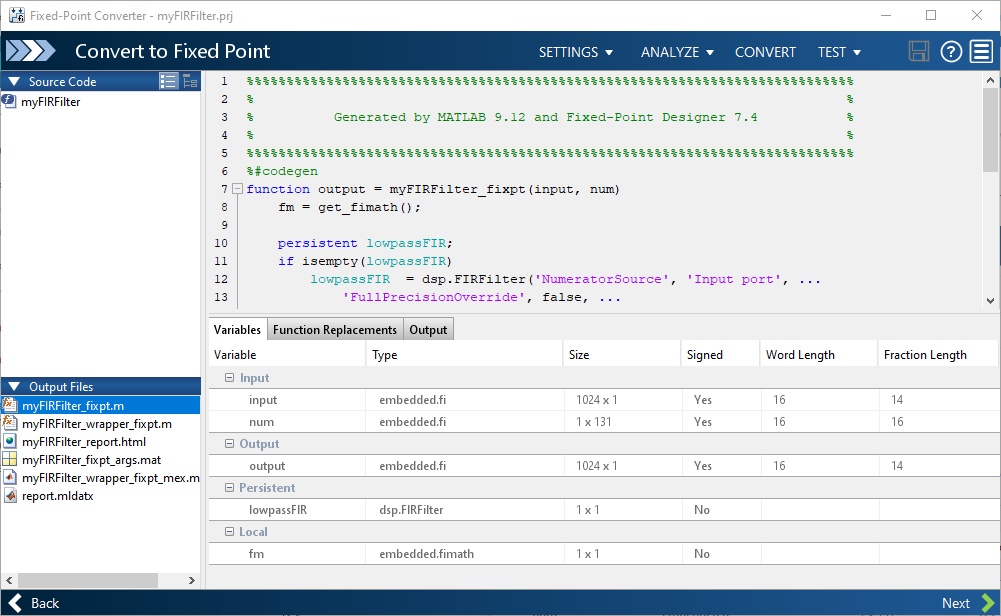Click the CONVERT button
The width and height of the screenshot is (1001, 616).
(765, 52)
